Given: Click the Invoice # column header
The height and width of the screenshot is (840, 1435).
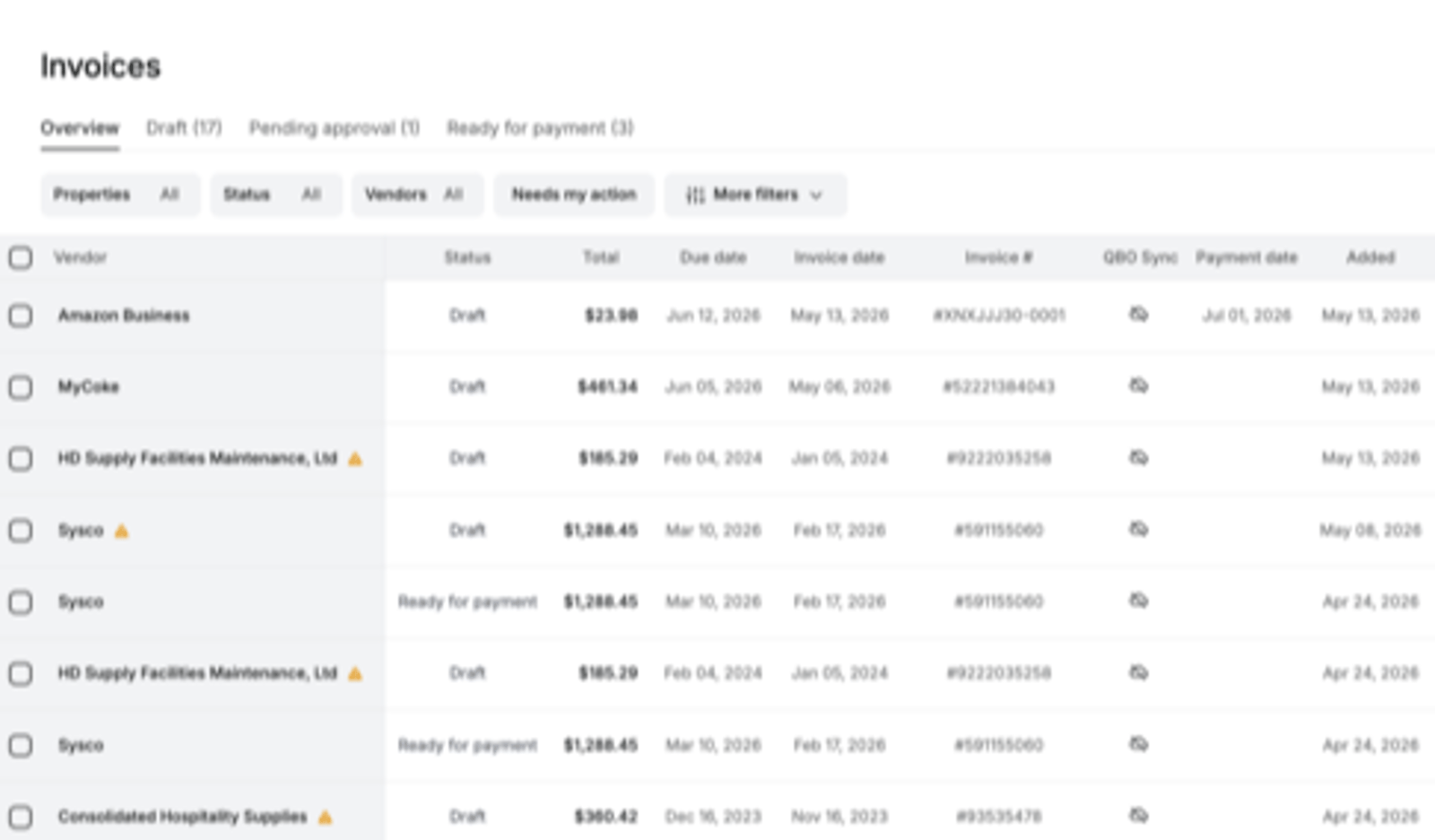Looking at the screenshot, I should pos(999,258).
